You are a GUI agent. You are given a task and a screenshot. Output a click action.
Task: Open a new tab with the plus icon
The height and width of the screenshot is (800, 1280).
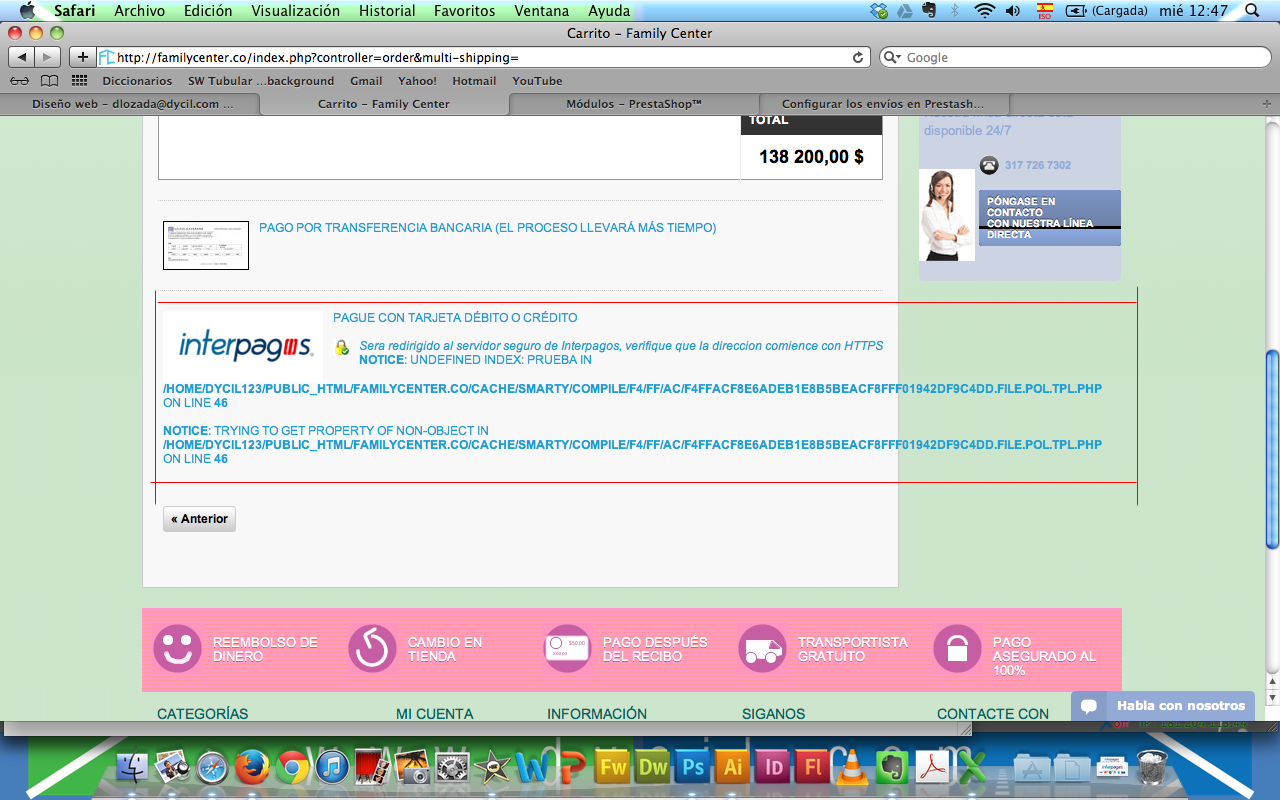coord(1268,104)
